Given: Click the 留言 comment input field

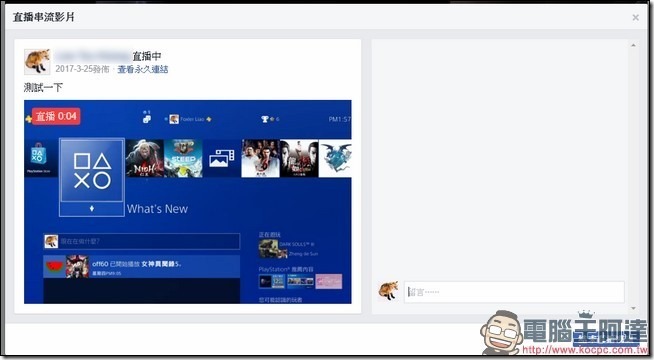Looking at the screenshot, I should [514, 292].
